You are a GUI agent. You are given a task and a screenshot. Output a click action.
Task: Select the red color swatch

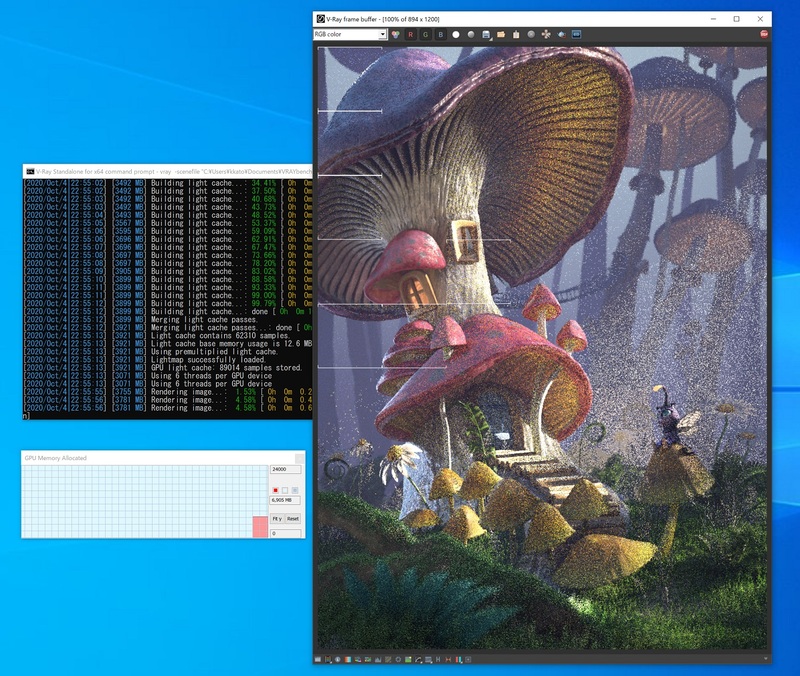pyautogui.click(x=276, y=490)
